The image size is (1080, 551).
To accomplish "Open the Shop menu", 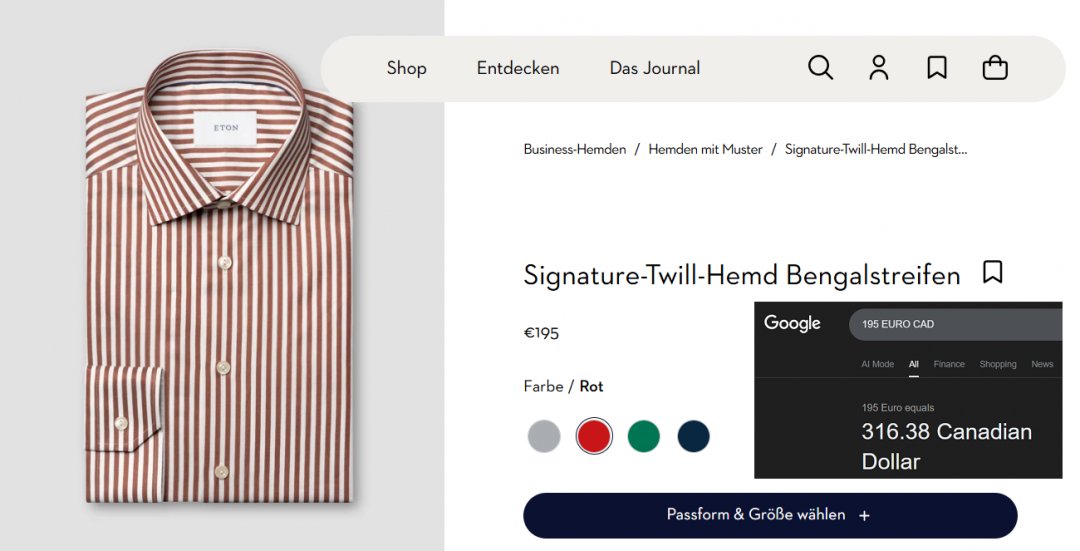I will pos(406,68).
